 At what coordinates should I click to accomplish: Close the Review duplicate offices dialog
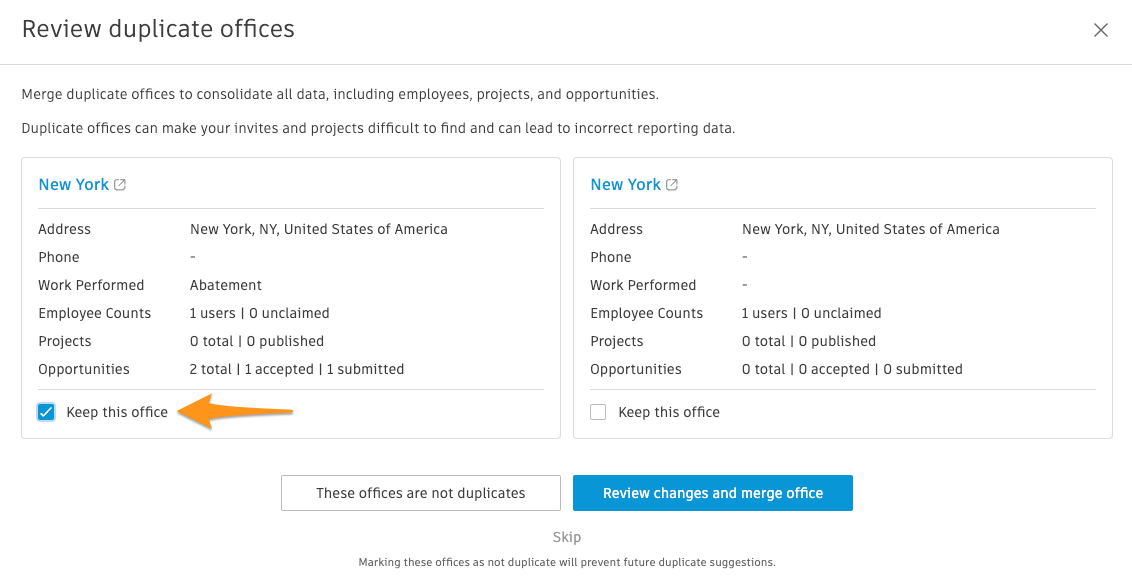pyautogui.click(x=1100, y=30)
